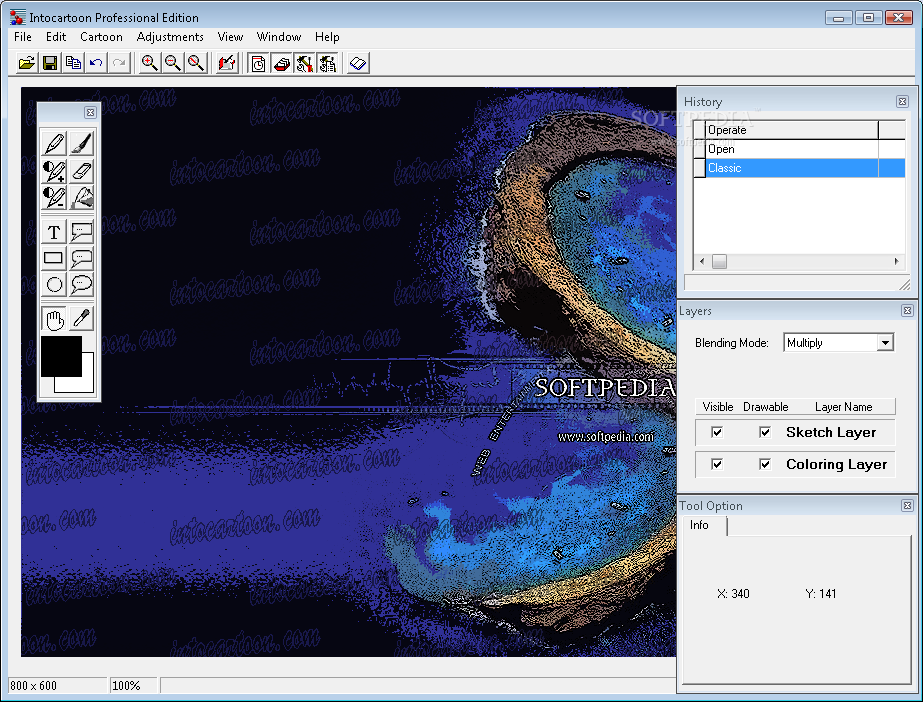Undo the last action

(96, 63)
